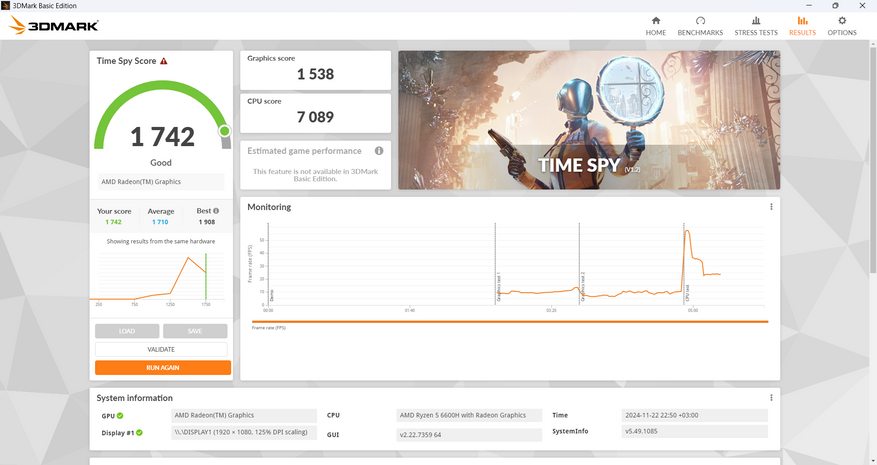Click the Estimated game performance info icon
The height and width of the screenshot is (465, 877).
(379, 151)
